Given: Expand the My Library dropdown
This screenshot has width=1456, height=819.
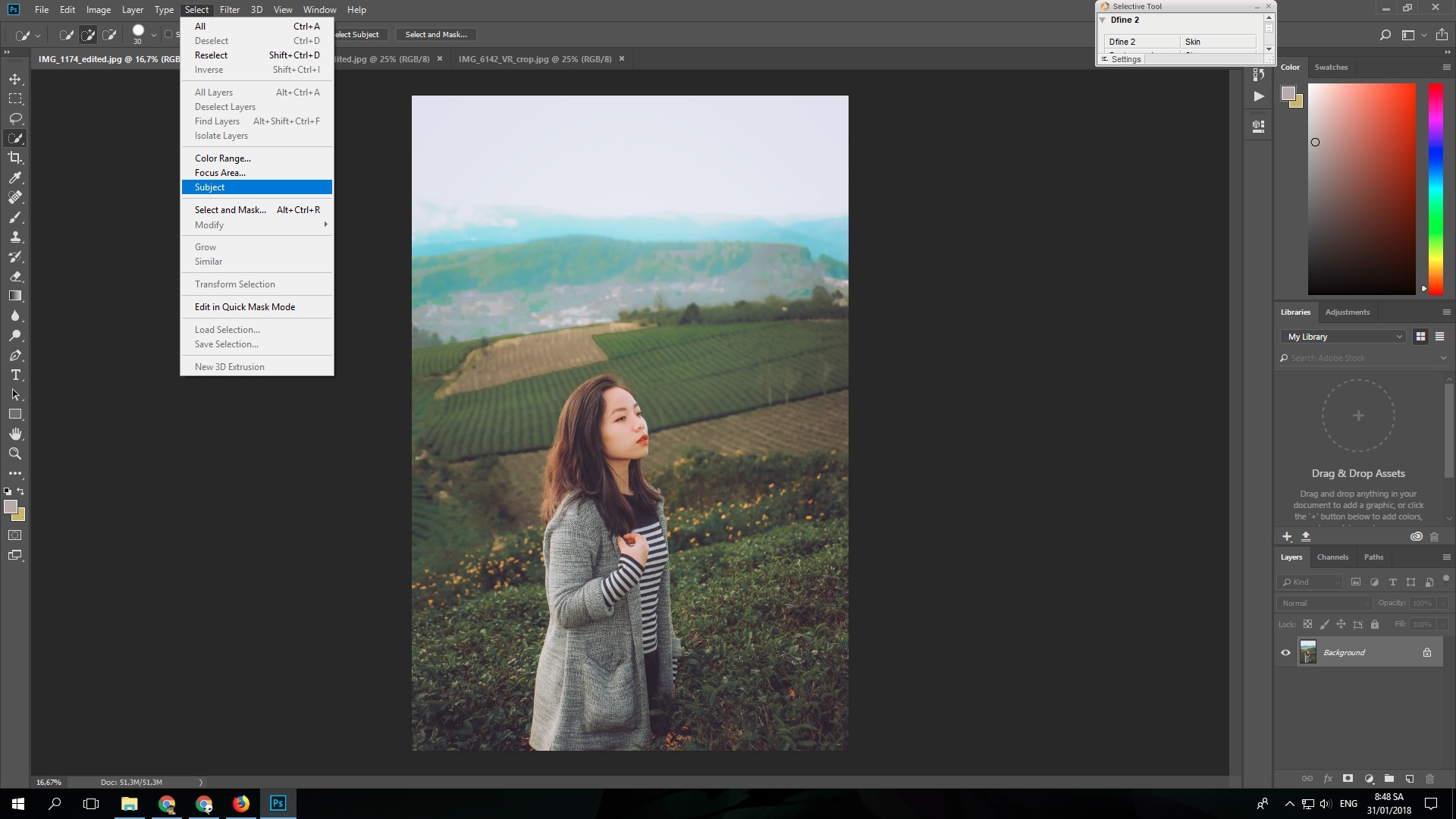Looking at the screenshot, I should coord(1343,336).
